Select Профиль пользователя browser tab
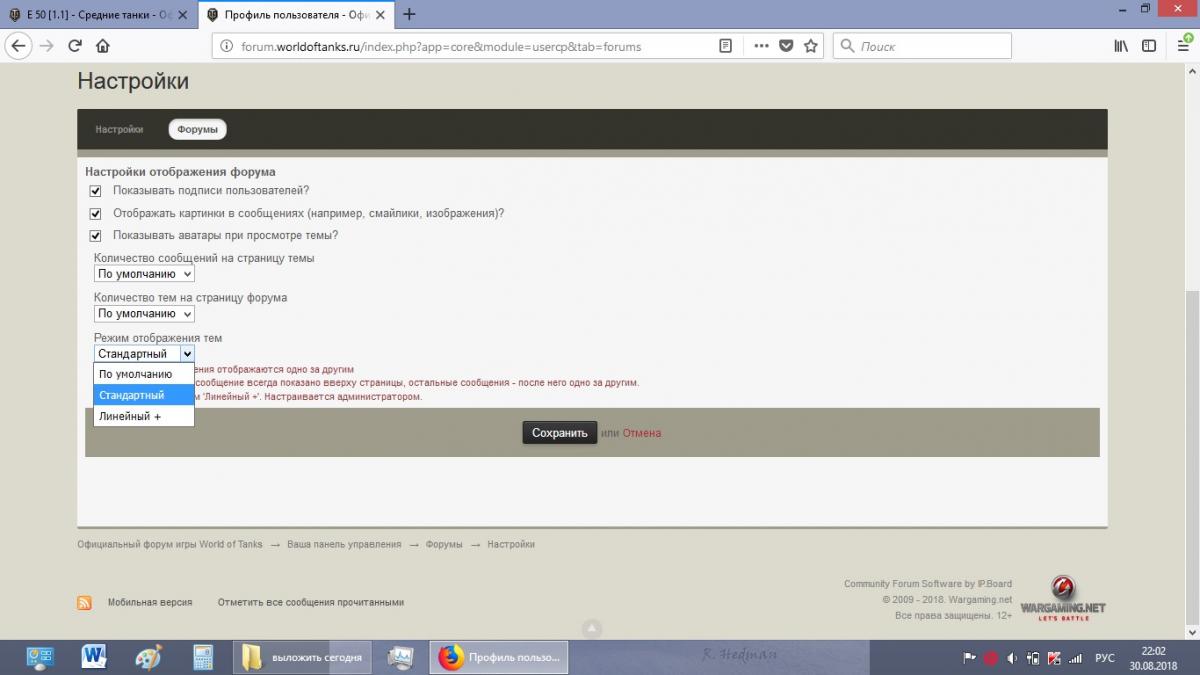The image size is (1200, 675). click(296, 15)
